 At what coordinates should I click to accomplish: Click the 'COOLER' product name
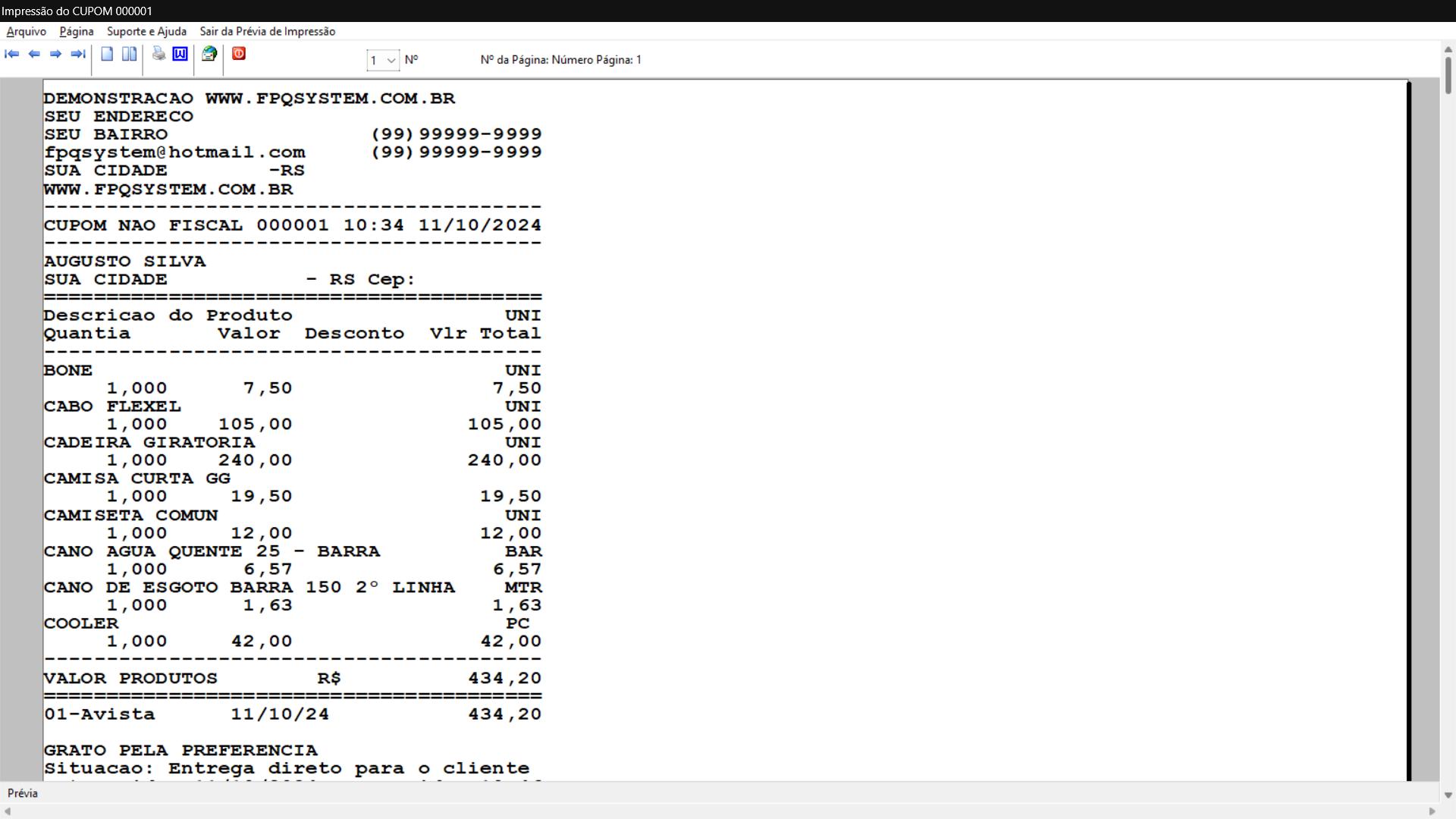(81, 623)
